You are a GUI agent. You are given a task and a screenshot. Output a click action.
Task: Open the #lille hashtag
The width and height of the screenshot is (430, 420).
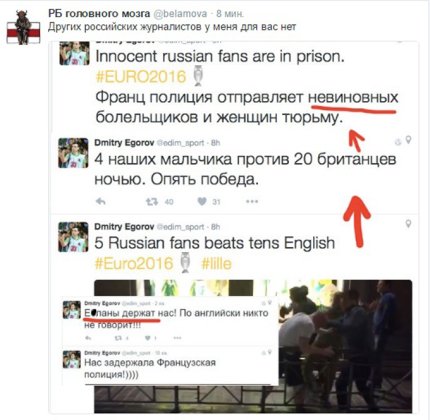(216, 263)
